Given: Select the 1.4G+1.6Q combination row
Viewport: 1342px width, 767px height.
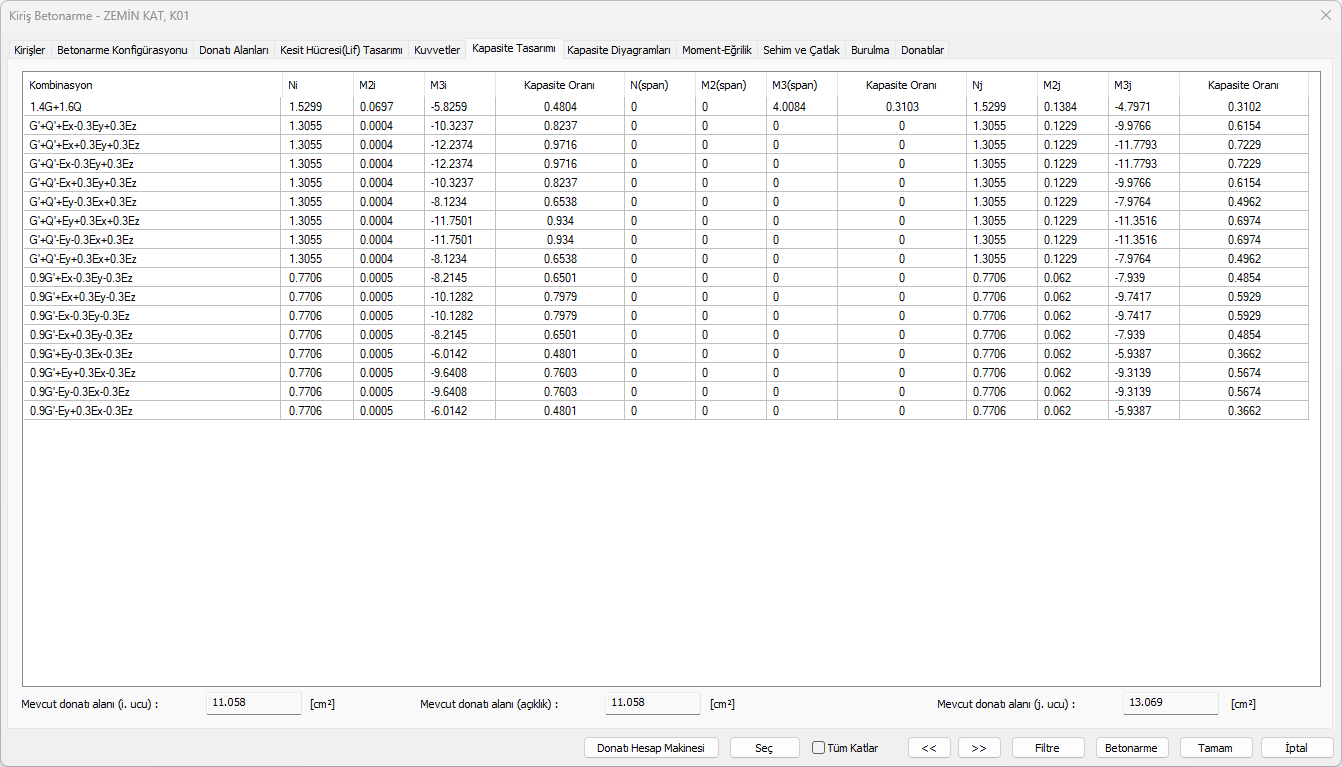Looking at the screenshot, I should 150,106.
